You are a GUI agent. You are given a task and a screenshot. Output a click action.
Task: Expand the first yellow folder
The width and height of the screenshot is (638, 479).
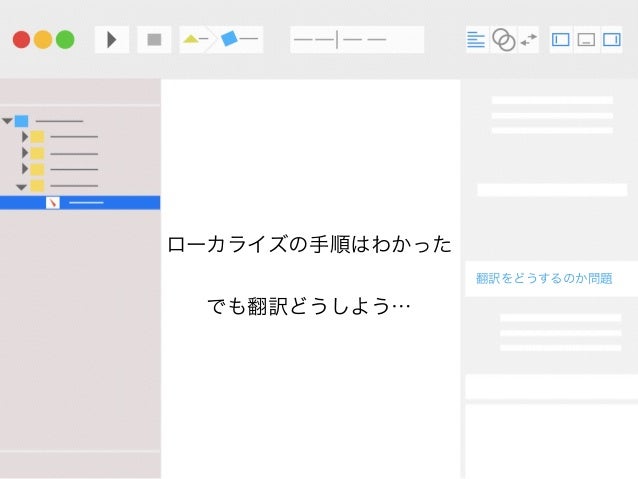(x=25, y=137)
